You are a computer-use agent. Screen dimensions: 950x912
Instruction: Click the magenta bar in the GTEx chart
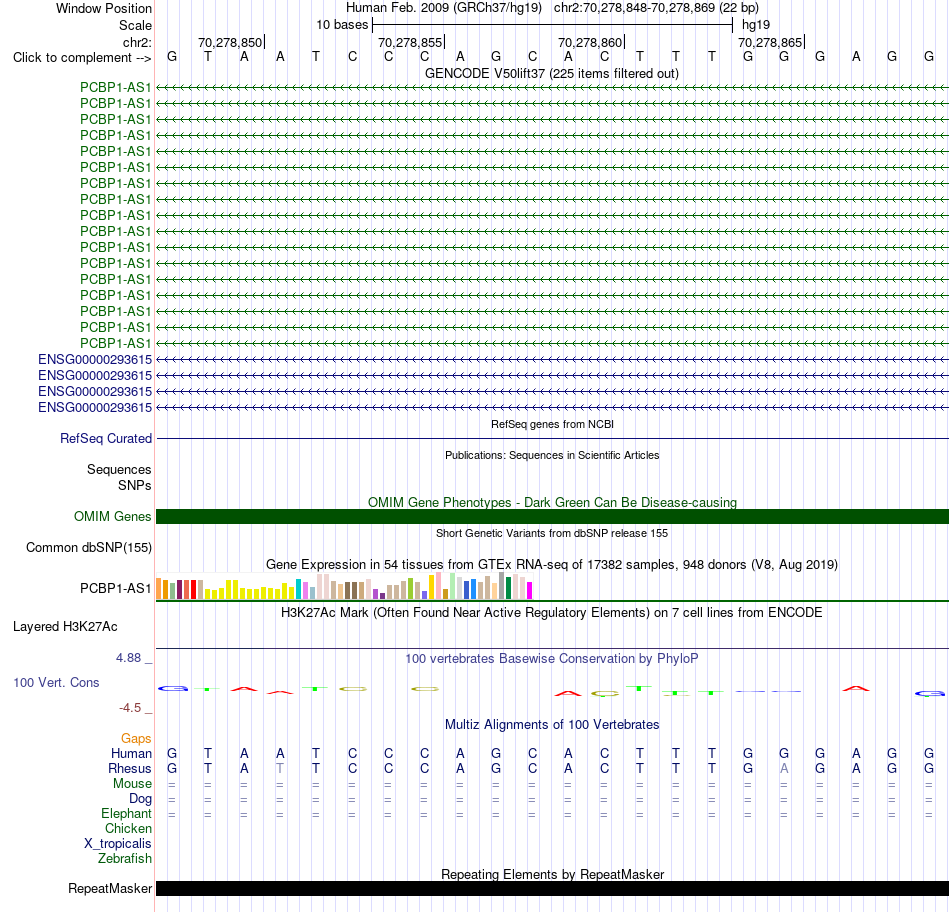(x=530, y=591)
